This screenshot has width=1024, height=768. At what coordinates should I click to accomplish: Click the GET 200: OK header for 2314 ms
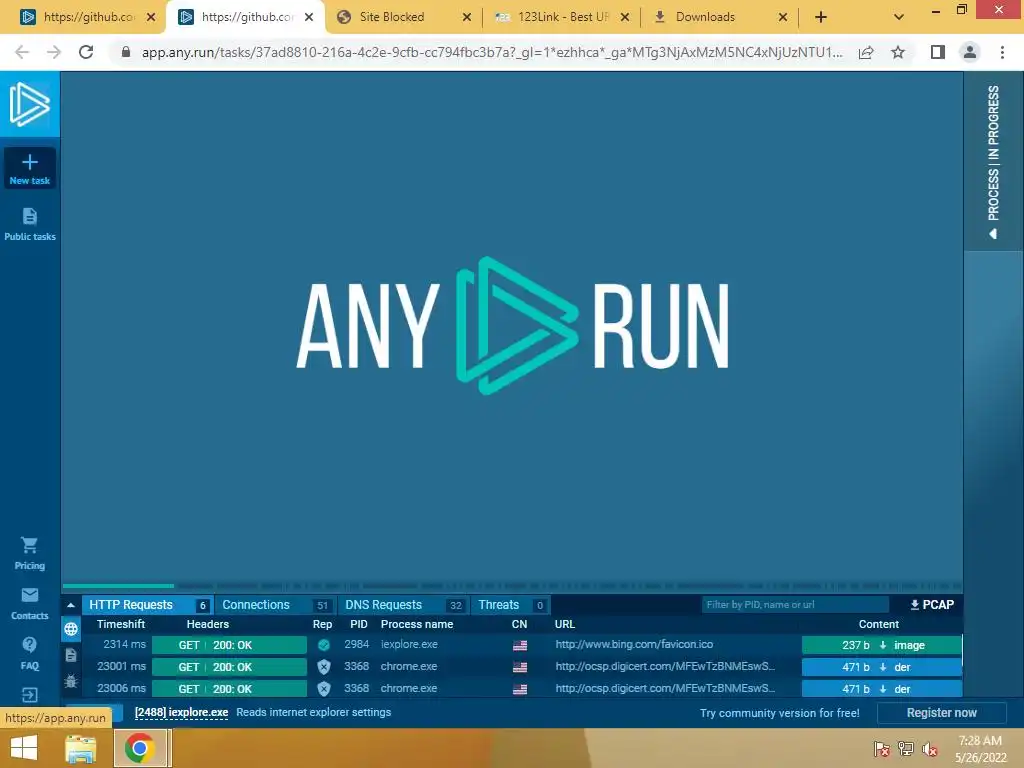coord(229,645)
